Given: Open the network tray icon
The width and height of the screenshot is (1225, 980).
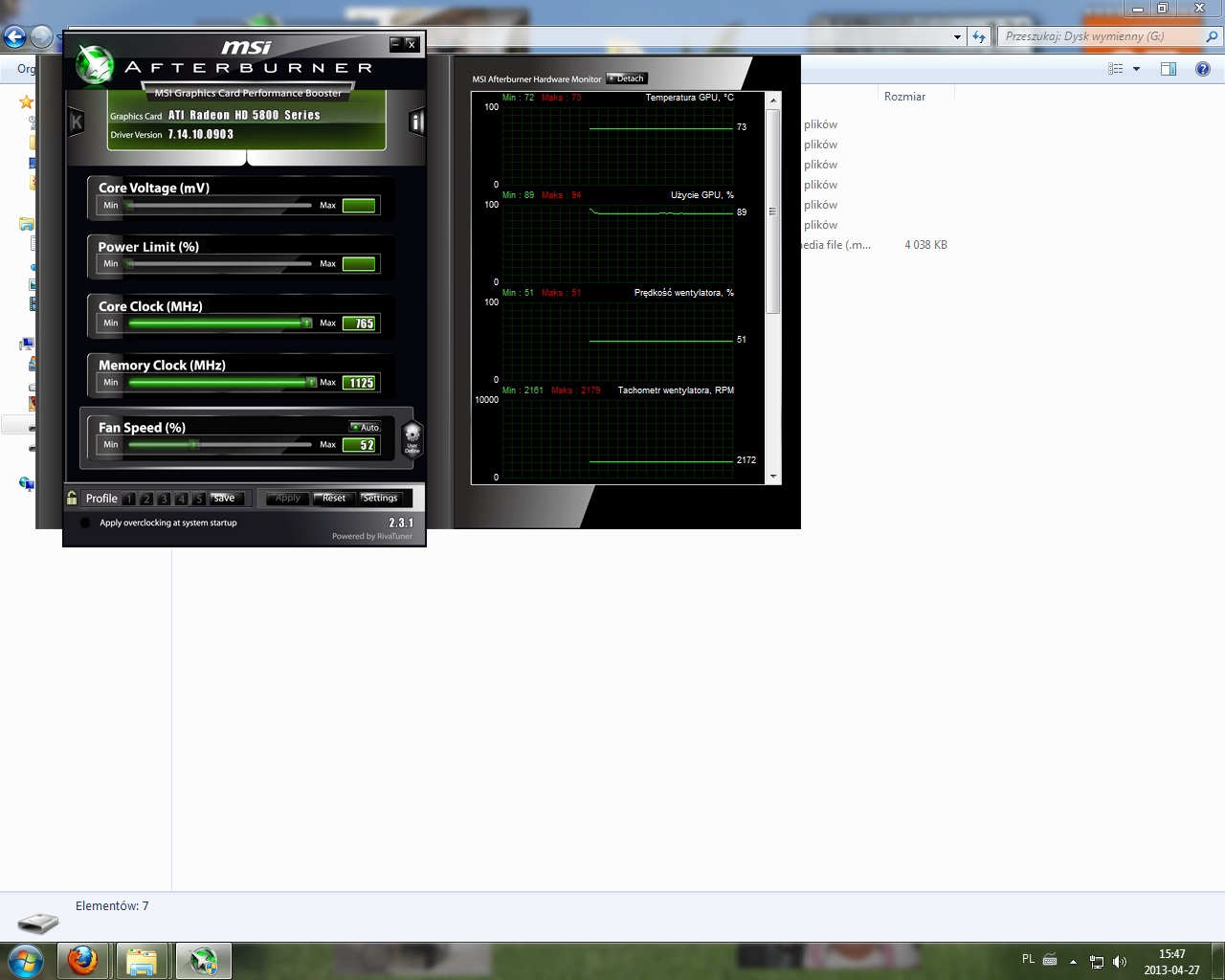Looking at the screenshot, I should pyautogui.click(x=1097, y=962).
